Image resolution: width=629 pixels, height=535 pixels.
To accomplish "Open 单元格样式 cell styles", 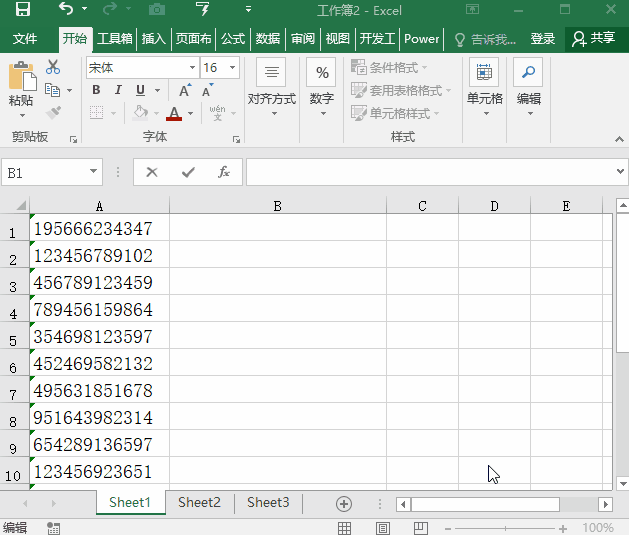I will coord(395,113).
